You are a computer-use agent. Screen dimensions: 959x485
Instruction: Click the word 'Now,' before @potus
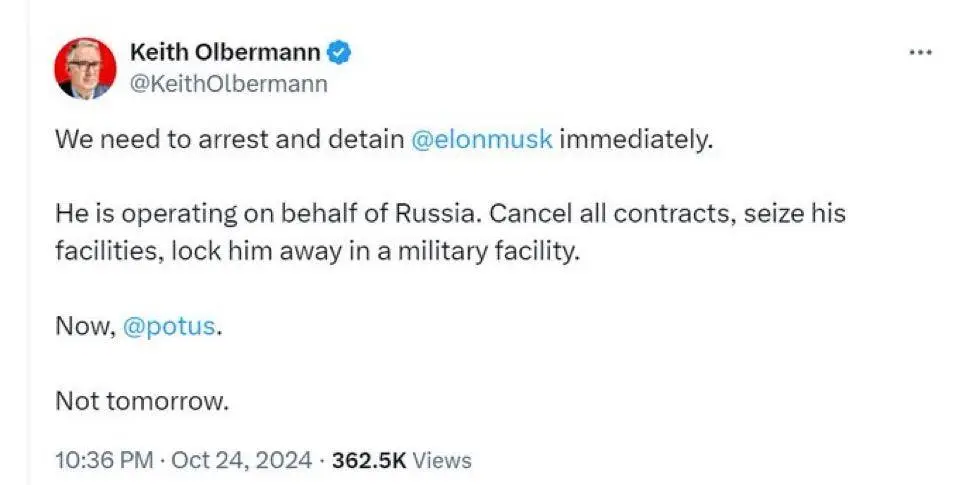coord(83,327)
